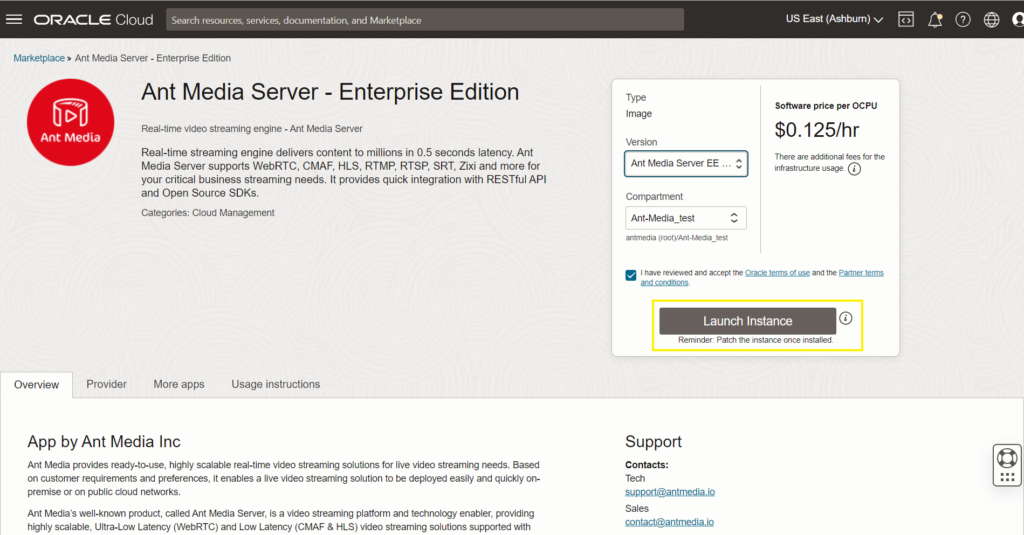This screenshot has height=535, width=1024.
Task: Click the antmedia (root)/Ant-Media_test path text
Action: click(x=677, y=238)
